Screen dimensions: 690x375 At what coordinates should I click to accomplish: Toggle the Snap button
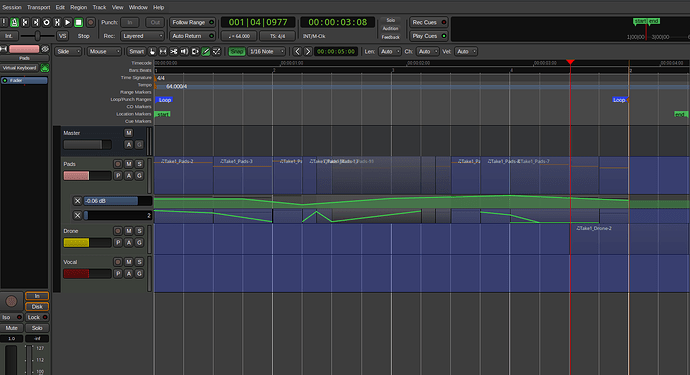coord(237,51)
